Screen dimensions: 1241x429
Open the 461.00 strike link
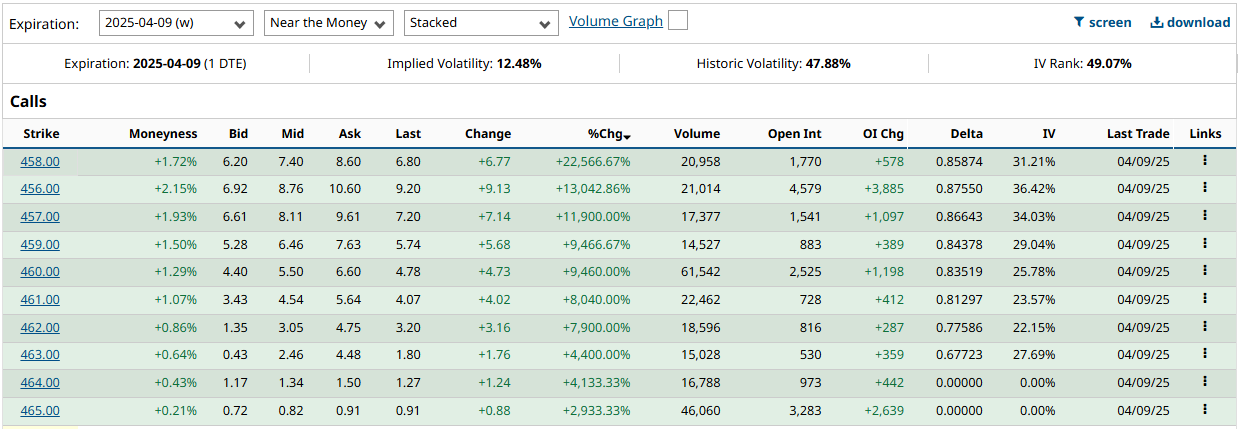click(40, 299)
